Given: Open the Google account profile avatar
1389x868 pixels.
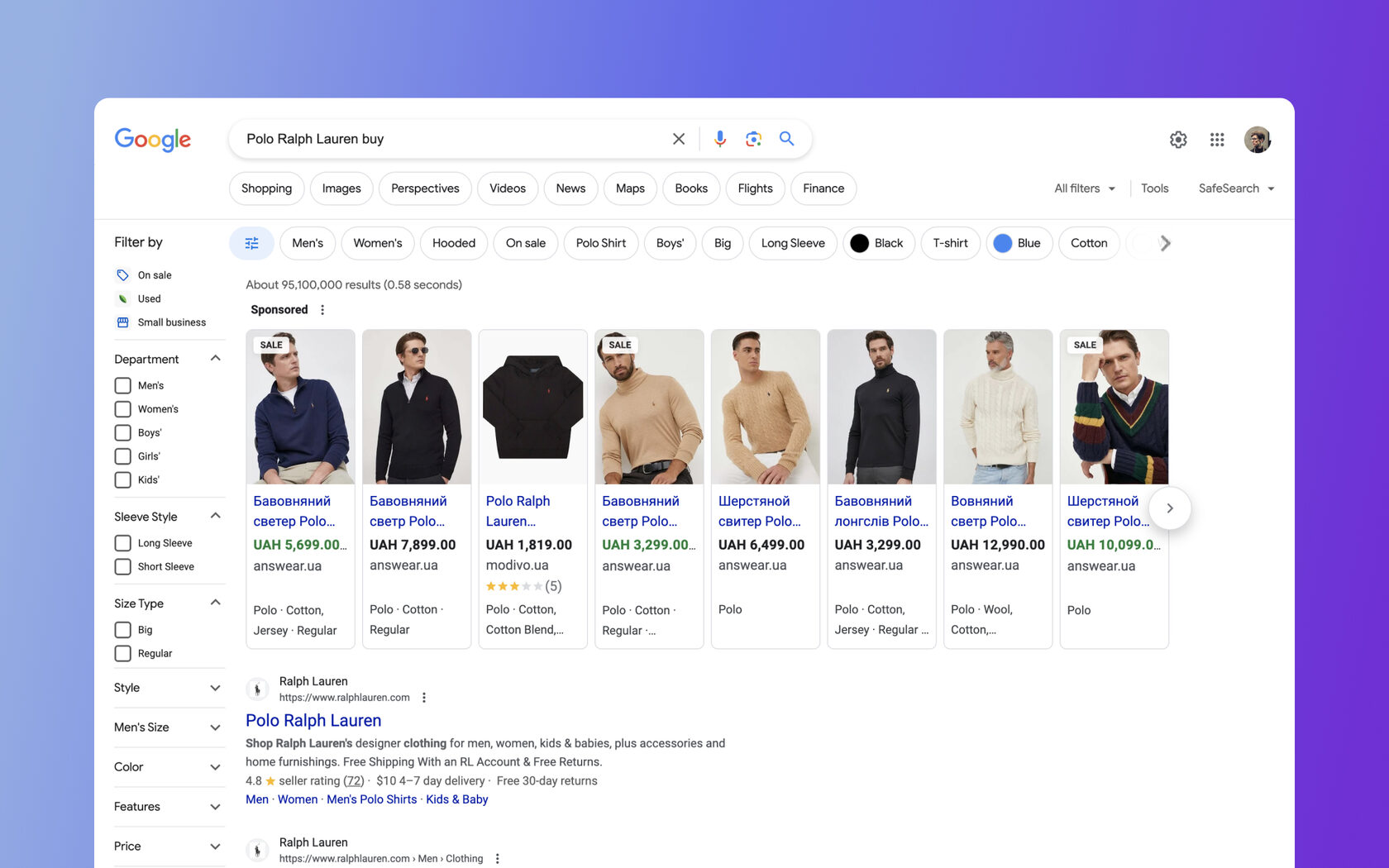Looking at the screenshot, I should [x=1257, y=140].
